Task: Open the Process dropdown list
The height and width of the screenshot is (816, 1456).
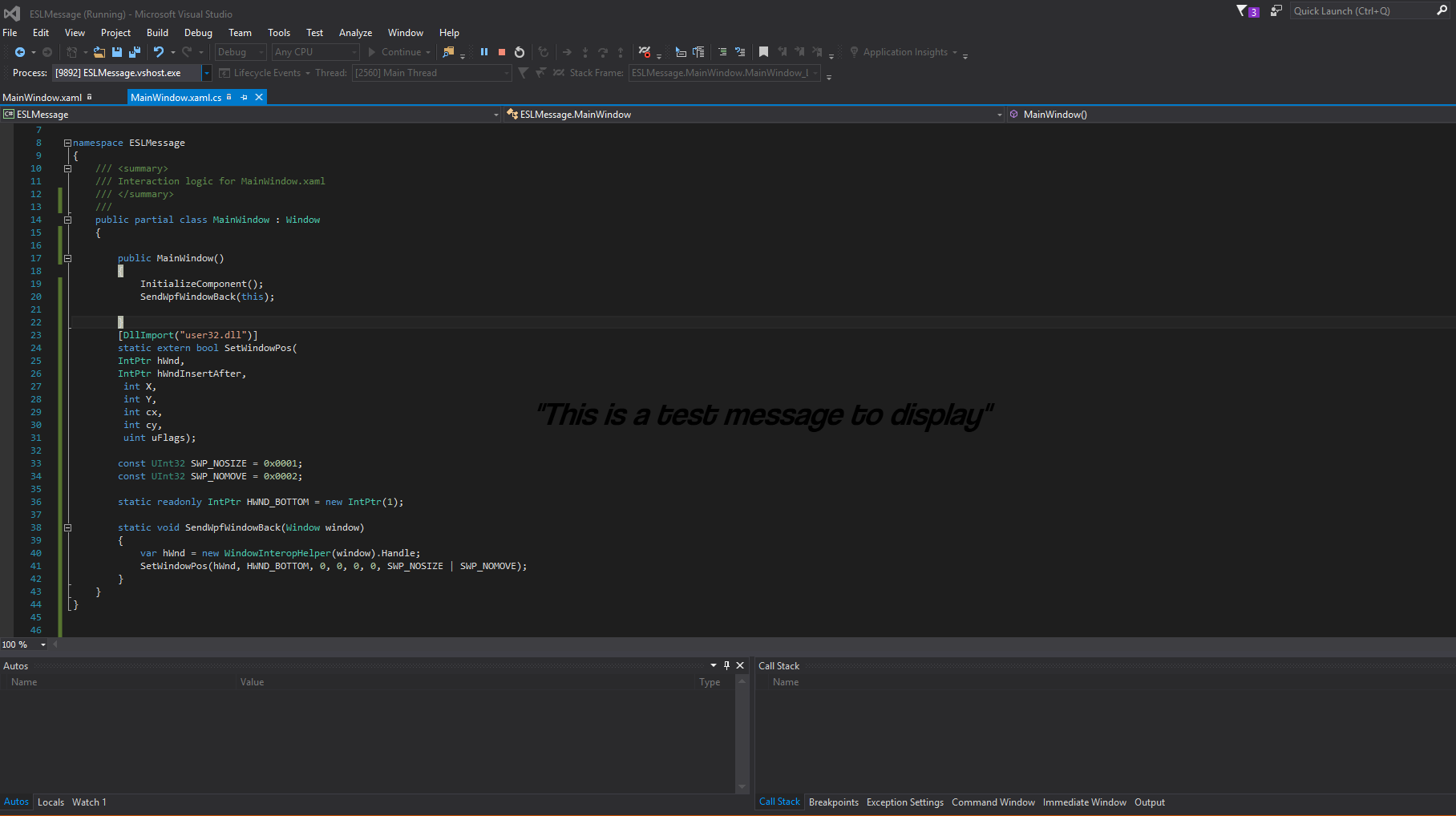Action: click(206, 73)
